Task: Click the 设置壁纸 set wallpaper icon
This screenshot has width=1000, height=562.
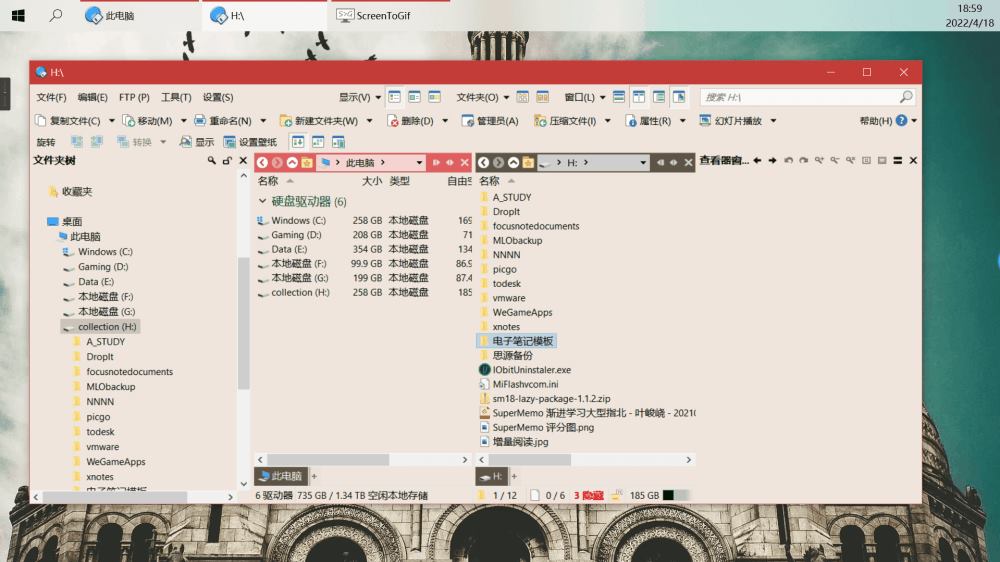Action: (x=230, y=142)
